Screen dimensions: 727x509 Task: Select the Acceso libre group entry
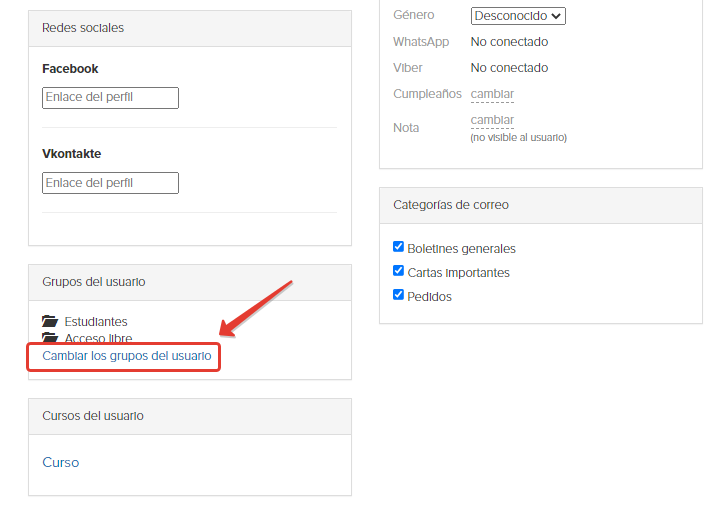click(x=98, y=338)
